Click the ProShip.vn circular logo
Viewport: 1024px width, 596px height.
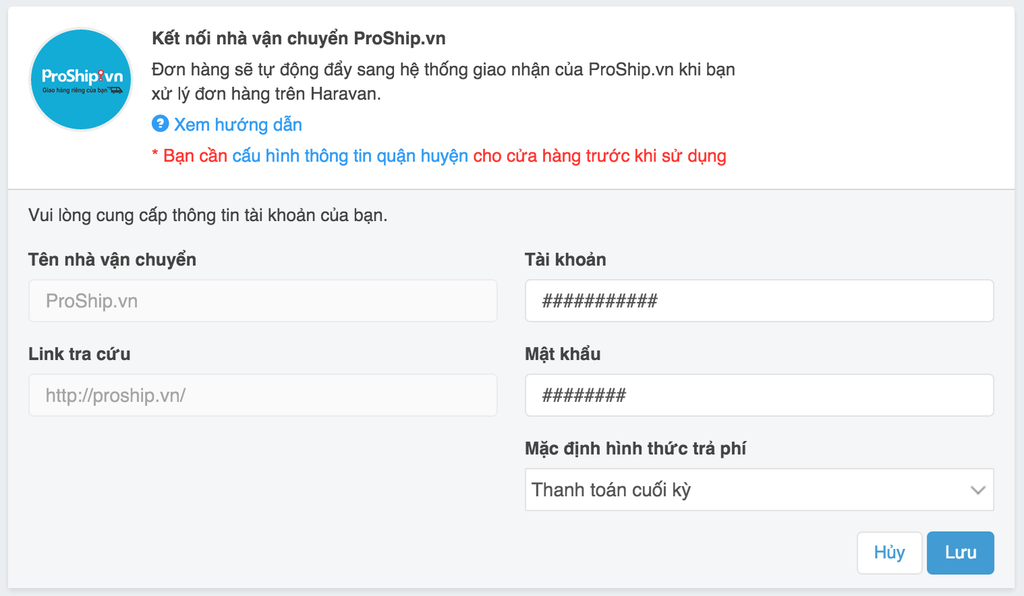click(81, 79)
